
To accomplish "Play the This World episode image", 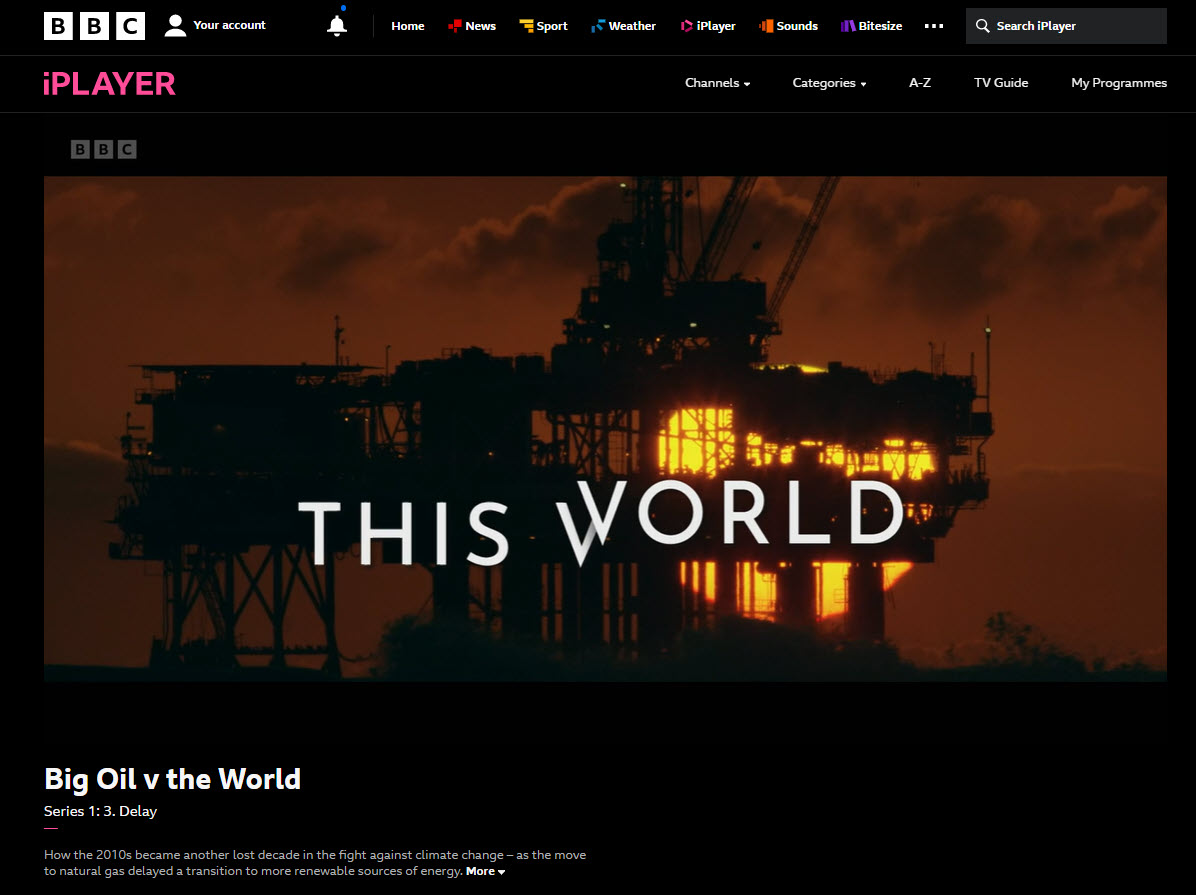I will 605,429.
